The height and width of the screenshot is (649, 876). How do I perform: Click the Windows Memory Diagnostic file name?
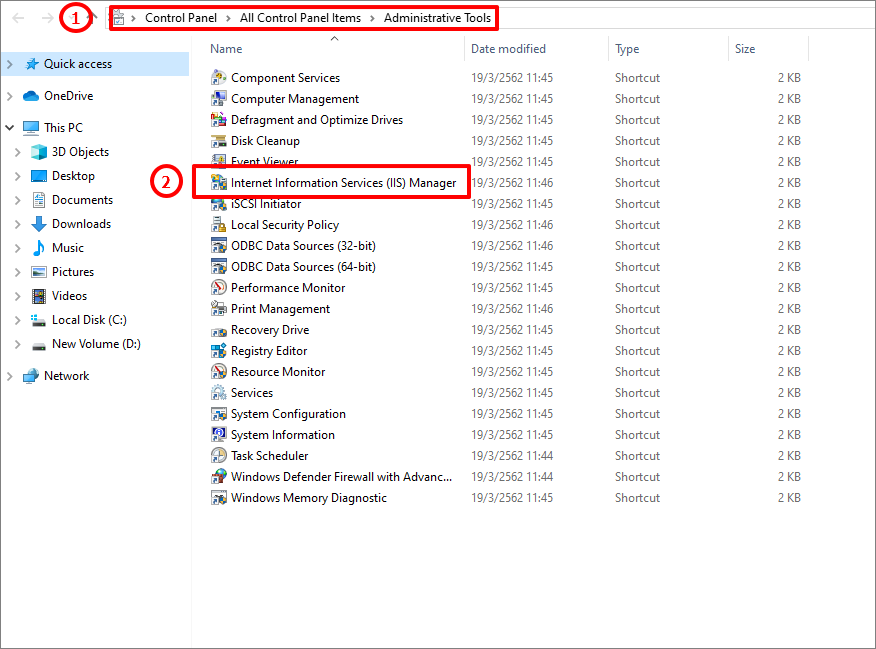[309, 498]
